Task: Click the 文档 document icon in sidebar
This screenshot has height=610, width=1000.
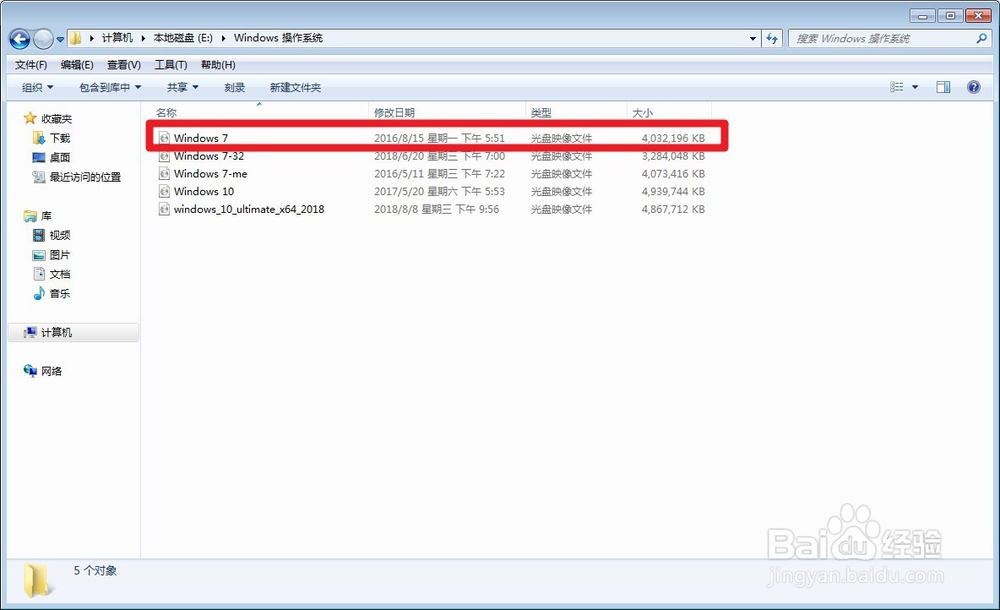Action: 39,274
